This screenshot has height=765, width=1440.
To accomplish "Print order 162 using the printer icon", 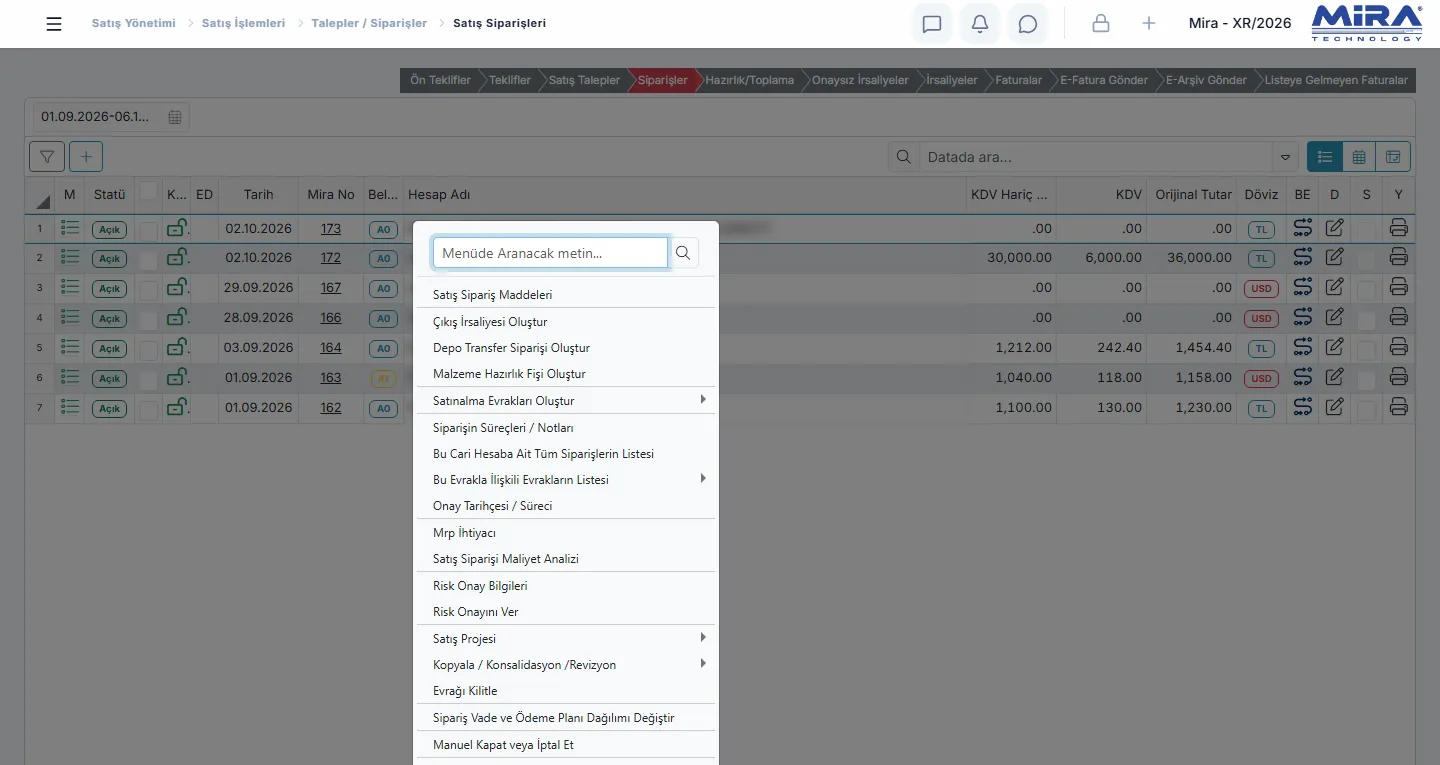I will [x=1399, y=408].
